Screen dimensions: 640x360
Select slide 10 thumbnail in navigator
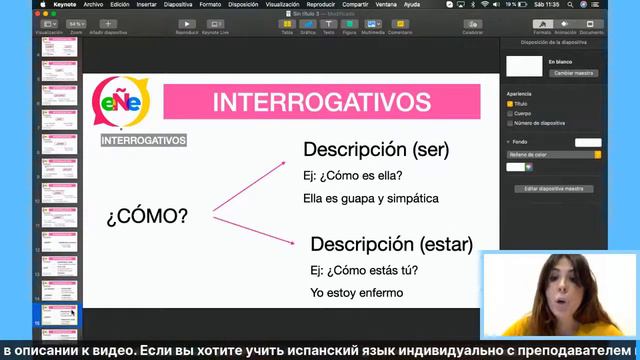pos(60,193)
